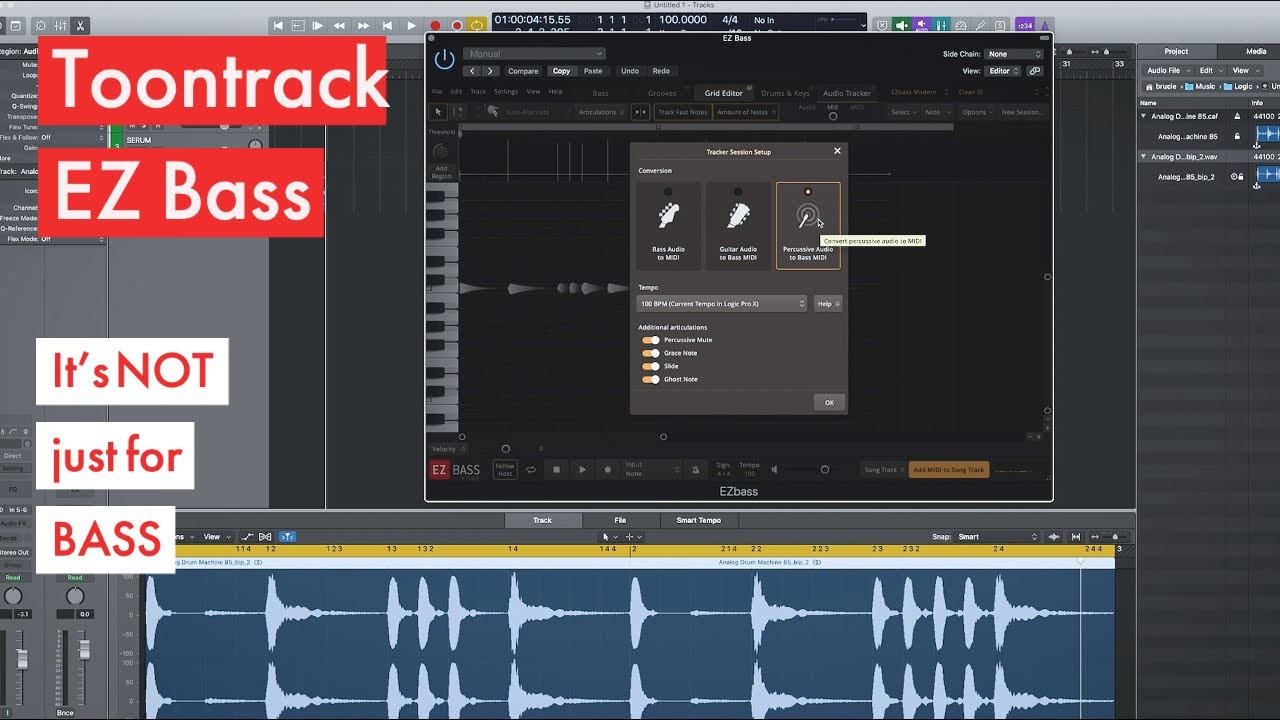Image resolution: width=1280 pixels, height=720 pixels.
Task: Open the Manual preset dropdown
Action: click(x=534, y=54)
